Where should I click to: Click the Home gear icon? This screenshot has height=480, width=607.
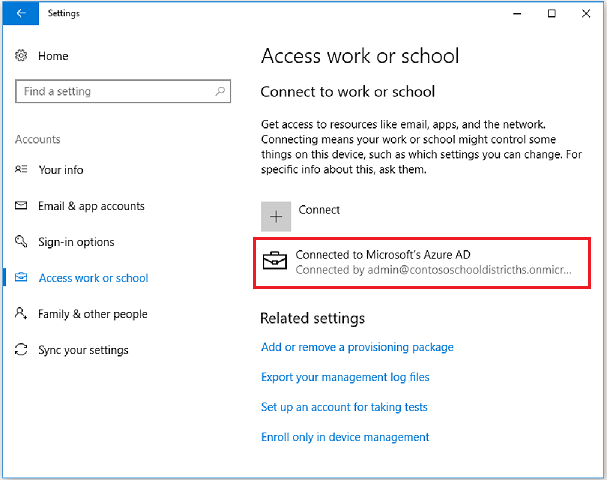click(22, 56)
